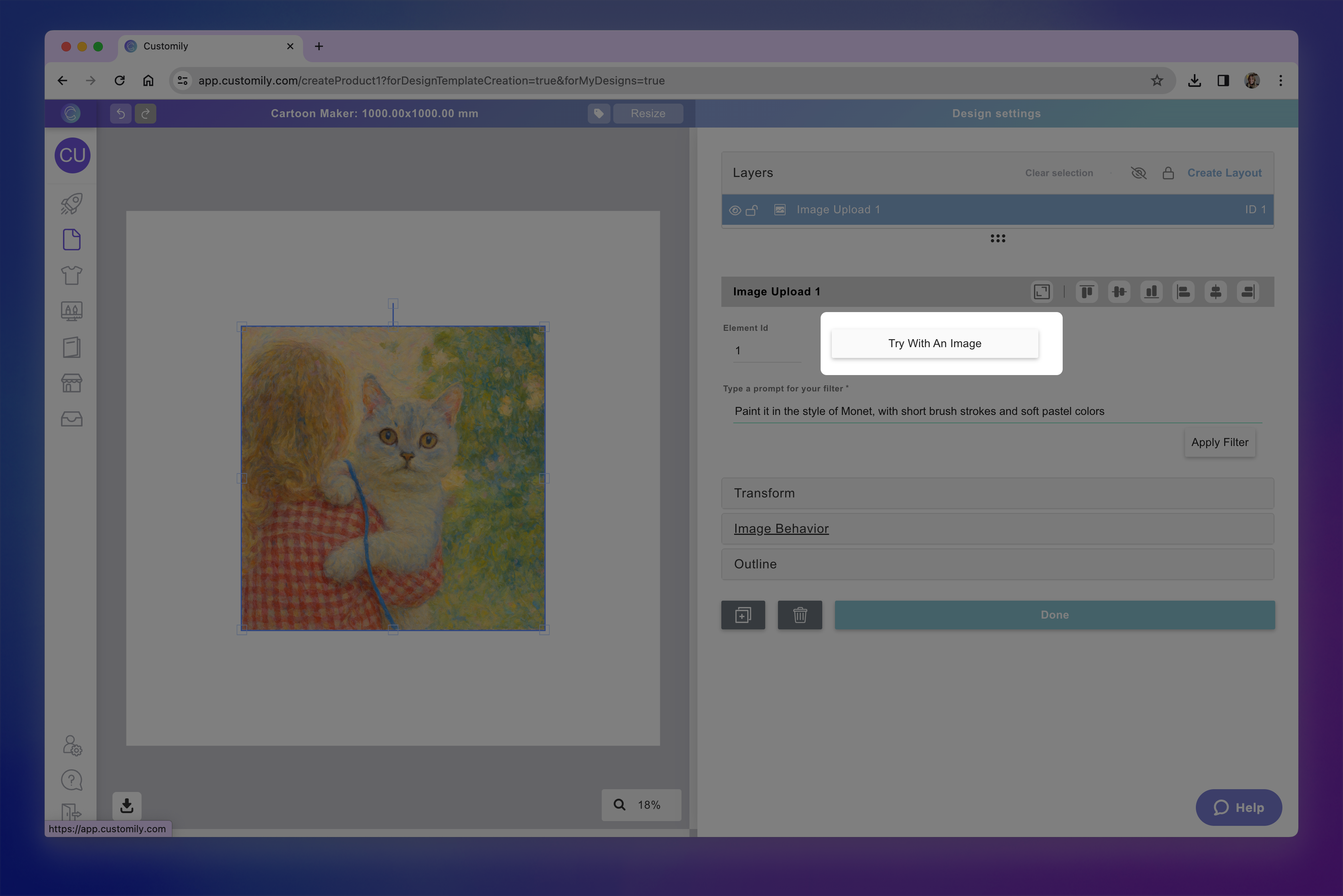Click the Try With An Image button
The height and width of the screenshot is (896, 1343).
(x=935, y=344)
